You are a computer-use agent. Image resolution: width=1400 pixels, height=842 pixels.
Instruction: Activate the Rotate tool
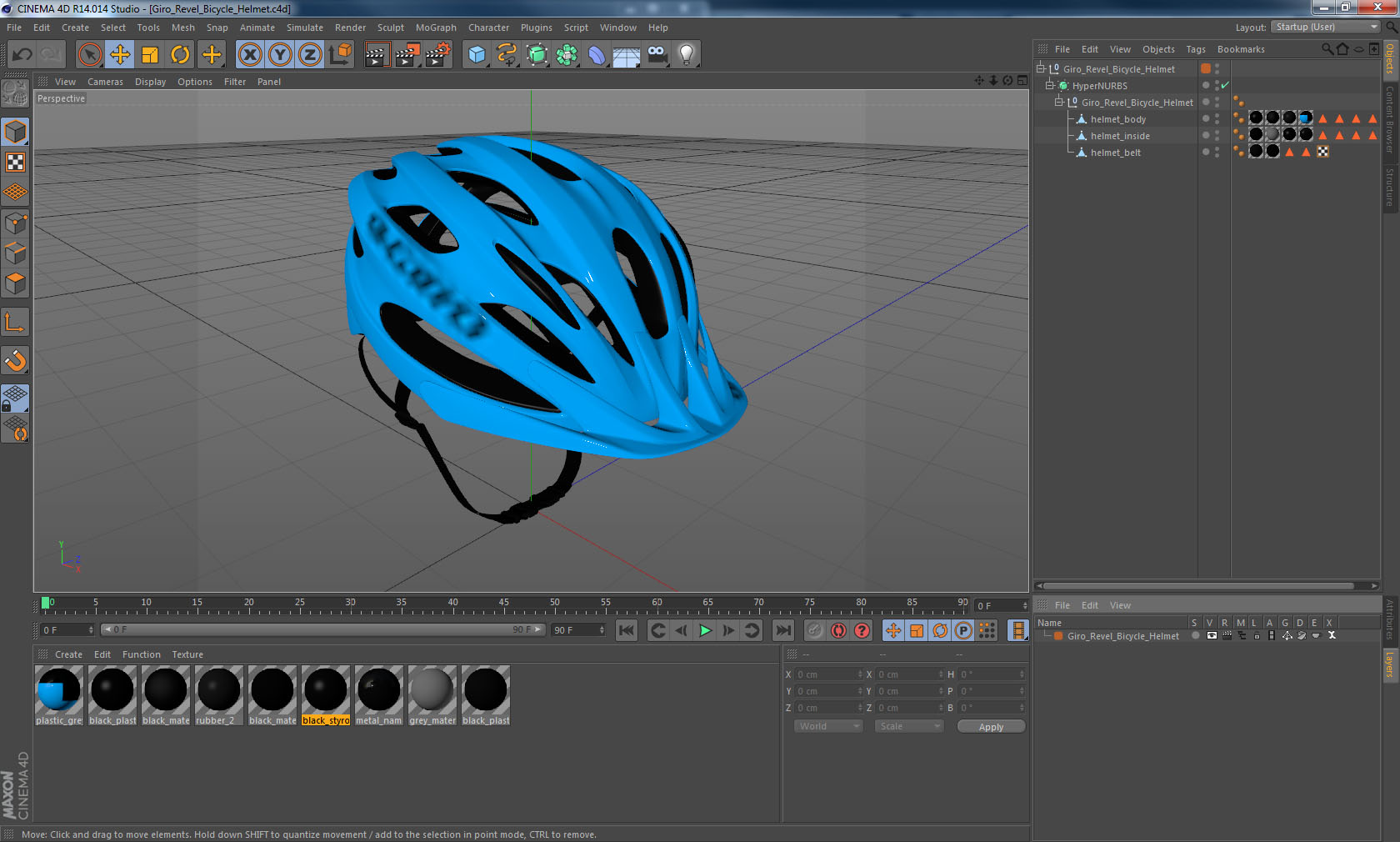coord(180,55)
